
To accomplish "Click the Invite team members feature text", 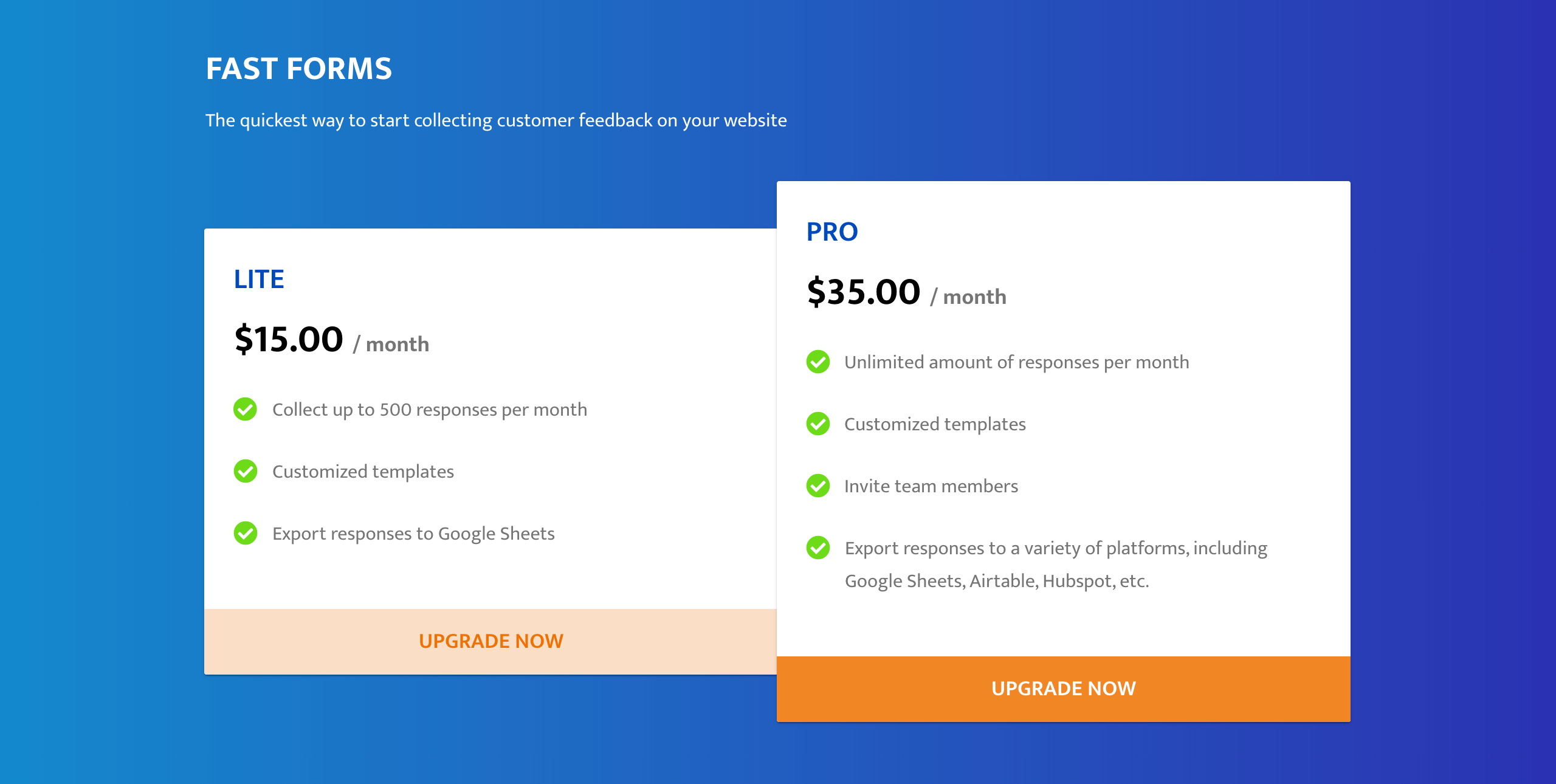I will pos(931,486).
